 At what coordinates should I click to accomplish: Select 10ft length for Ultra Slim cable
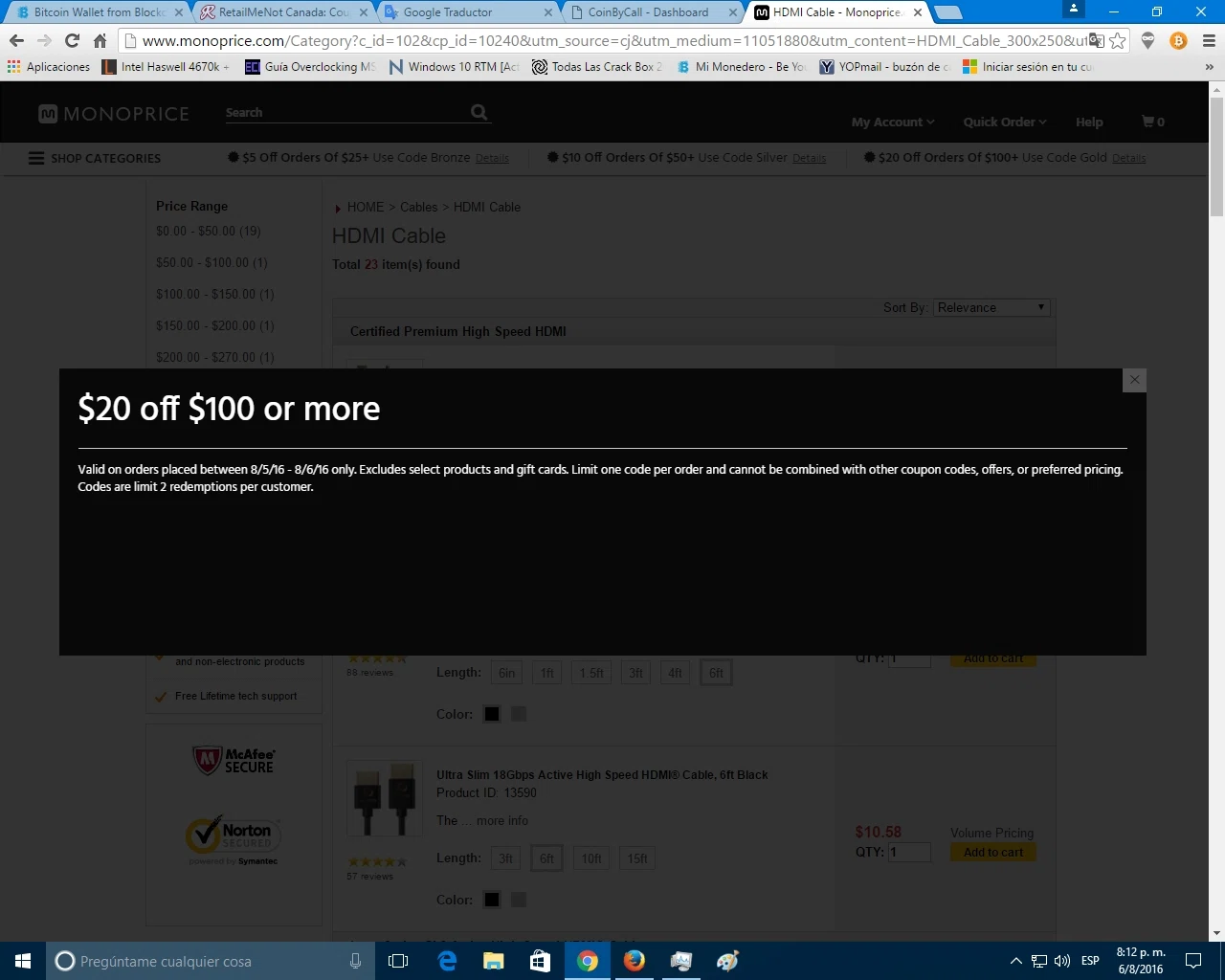pyautogui.click(x=592, y=858)
